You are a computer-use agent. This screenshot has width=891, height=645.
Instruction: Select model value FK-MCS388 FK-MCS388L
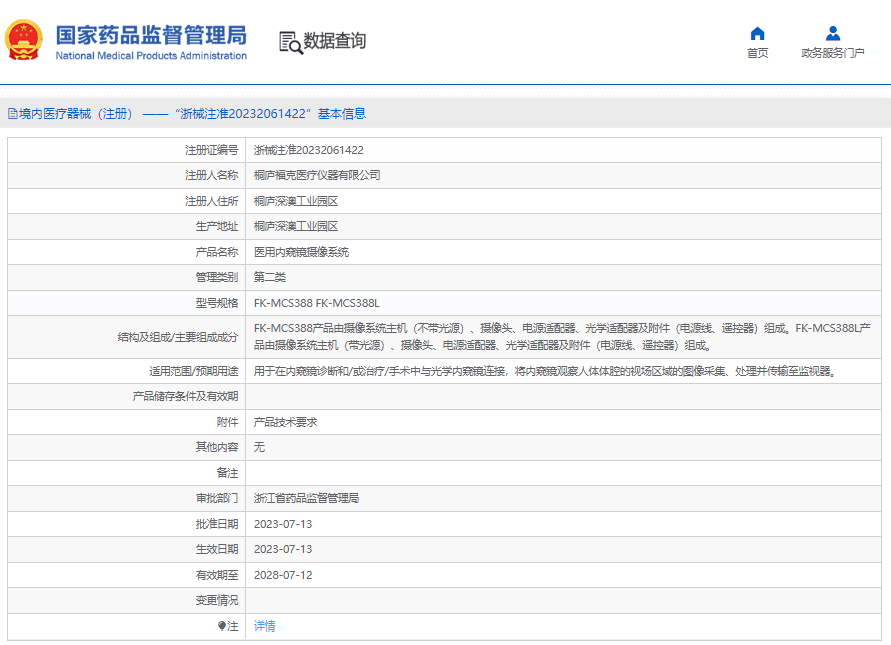coord(317,303)
